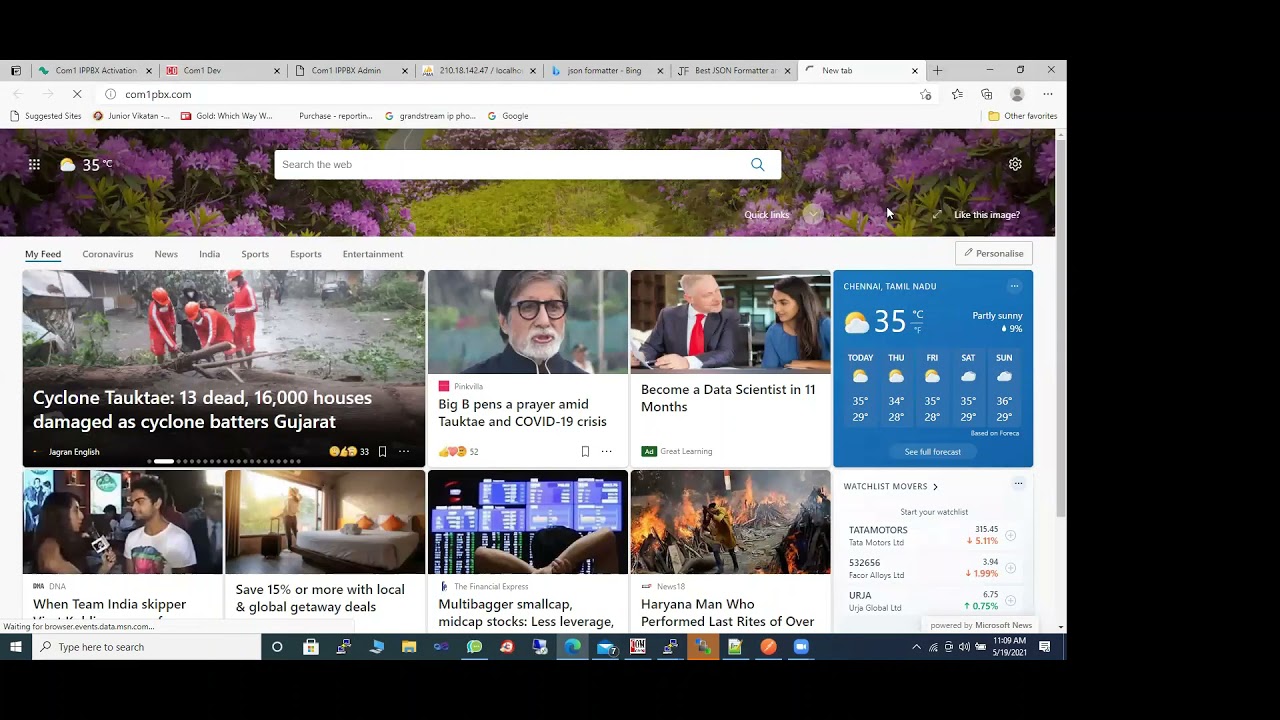Open a new browser tab

[x=937, y=71]
